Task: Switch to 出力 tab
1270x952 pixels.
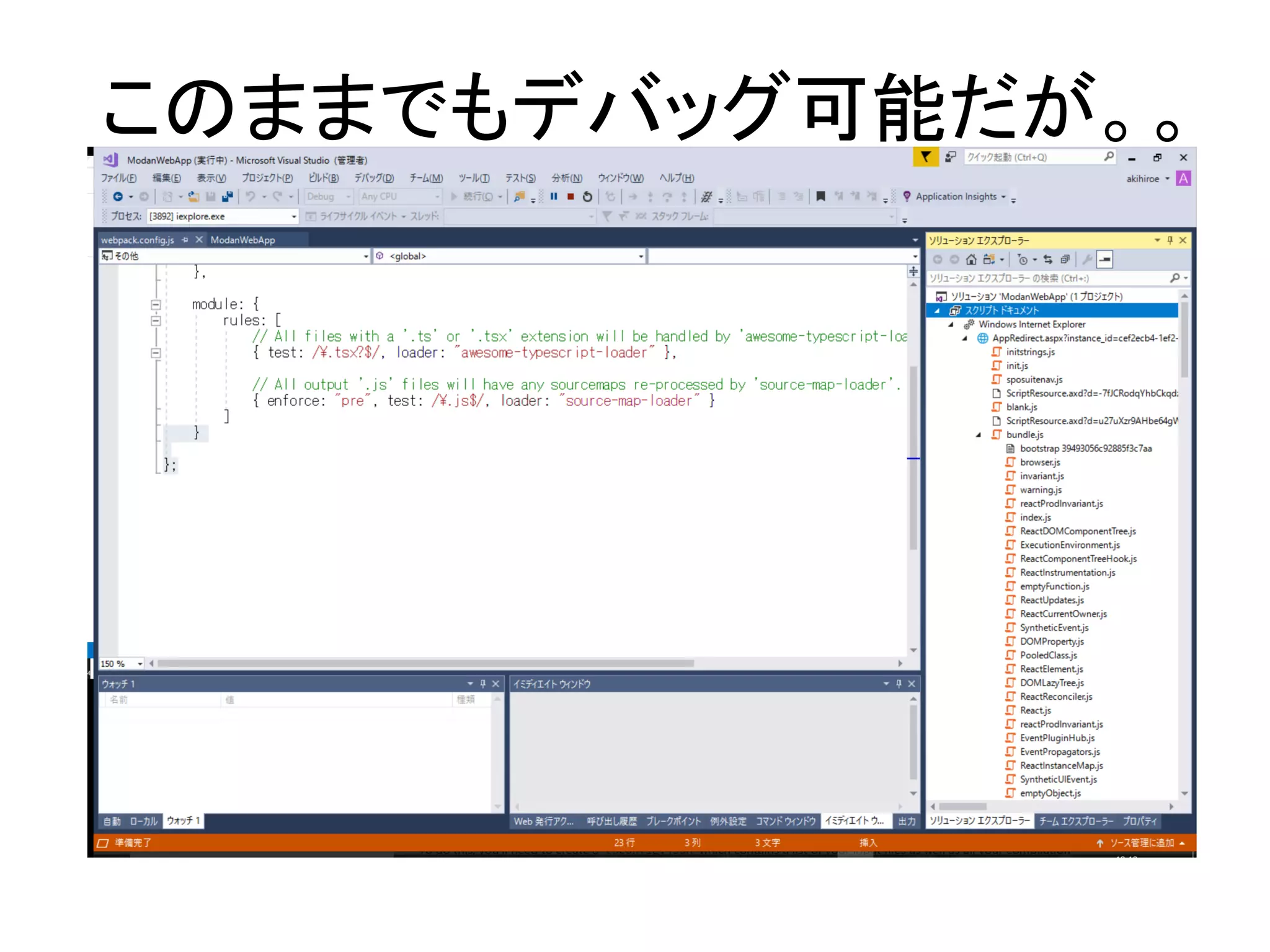Action: point(907,821)
